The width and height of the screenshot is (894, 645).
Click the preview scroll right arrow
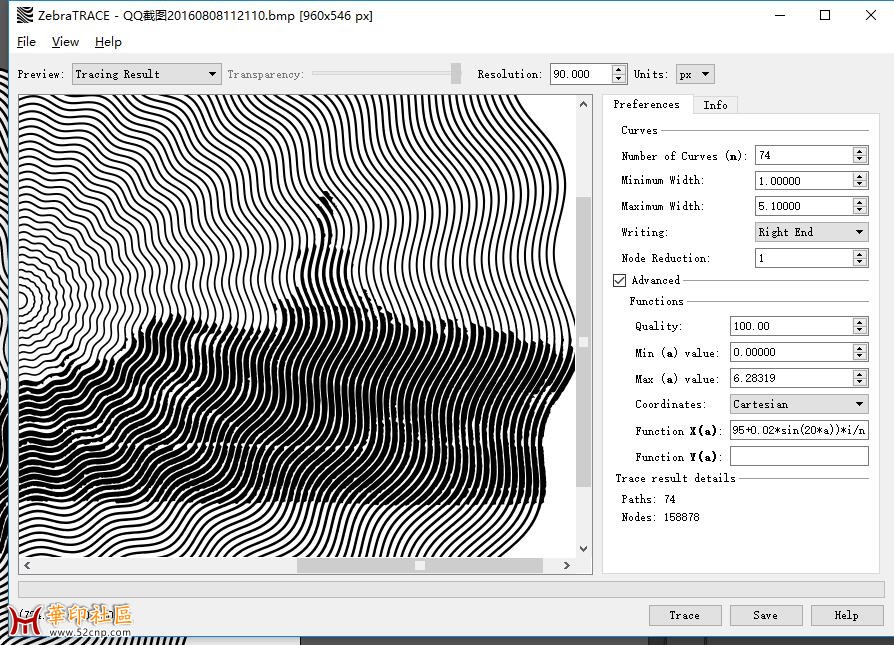(x=567, y=565)
